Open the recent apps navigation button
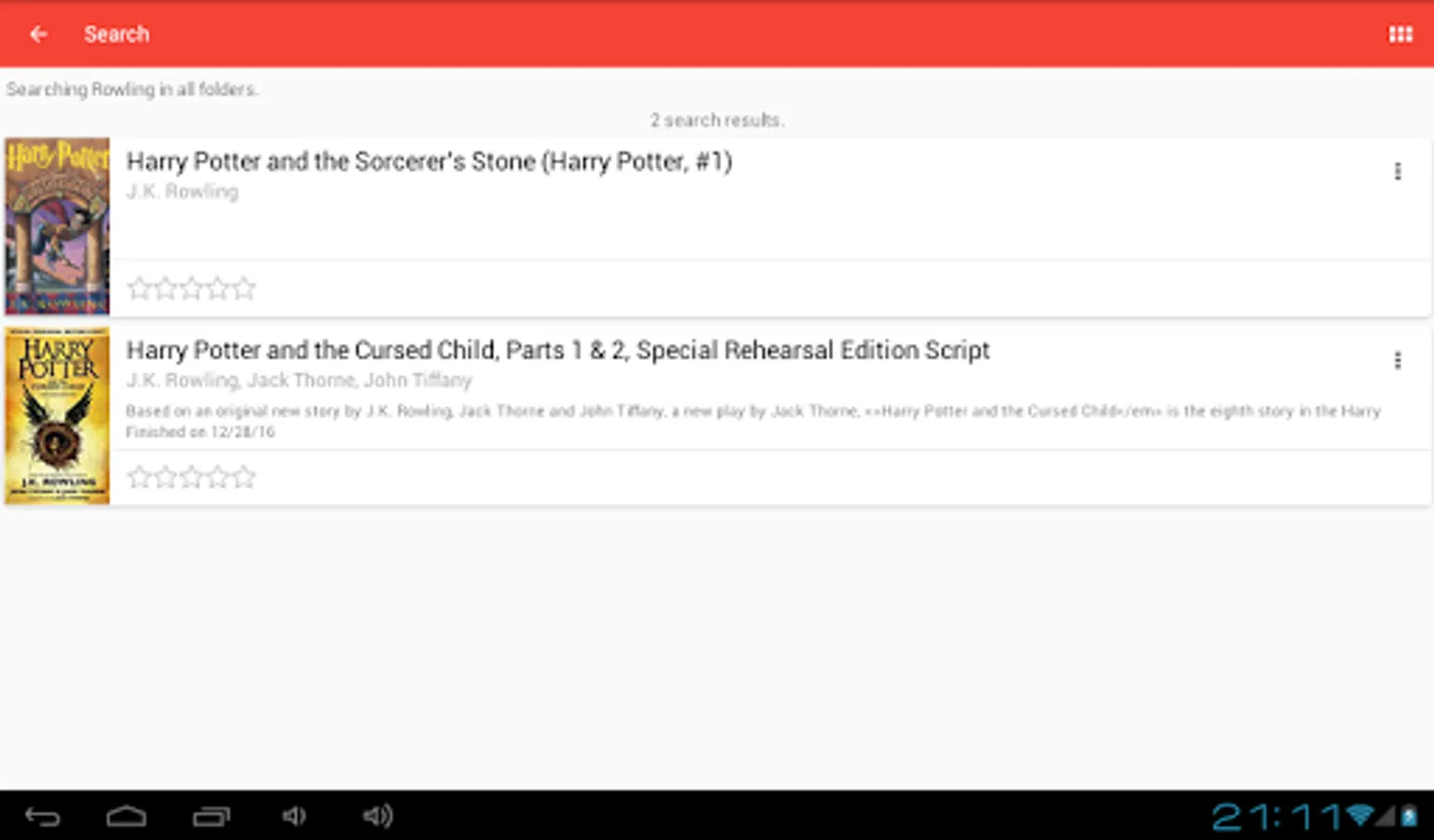Viewport: 1434px width, 840px height. coord(211,817)
